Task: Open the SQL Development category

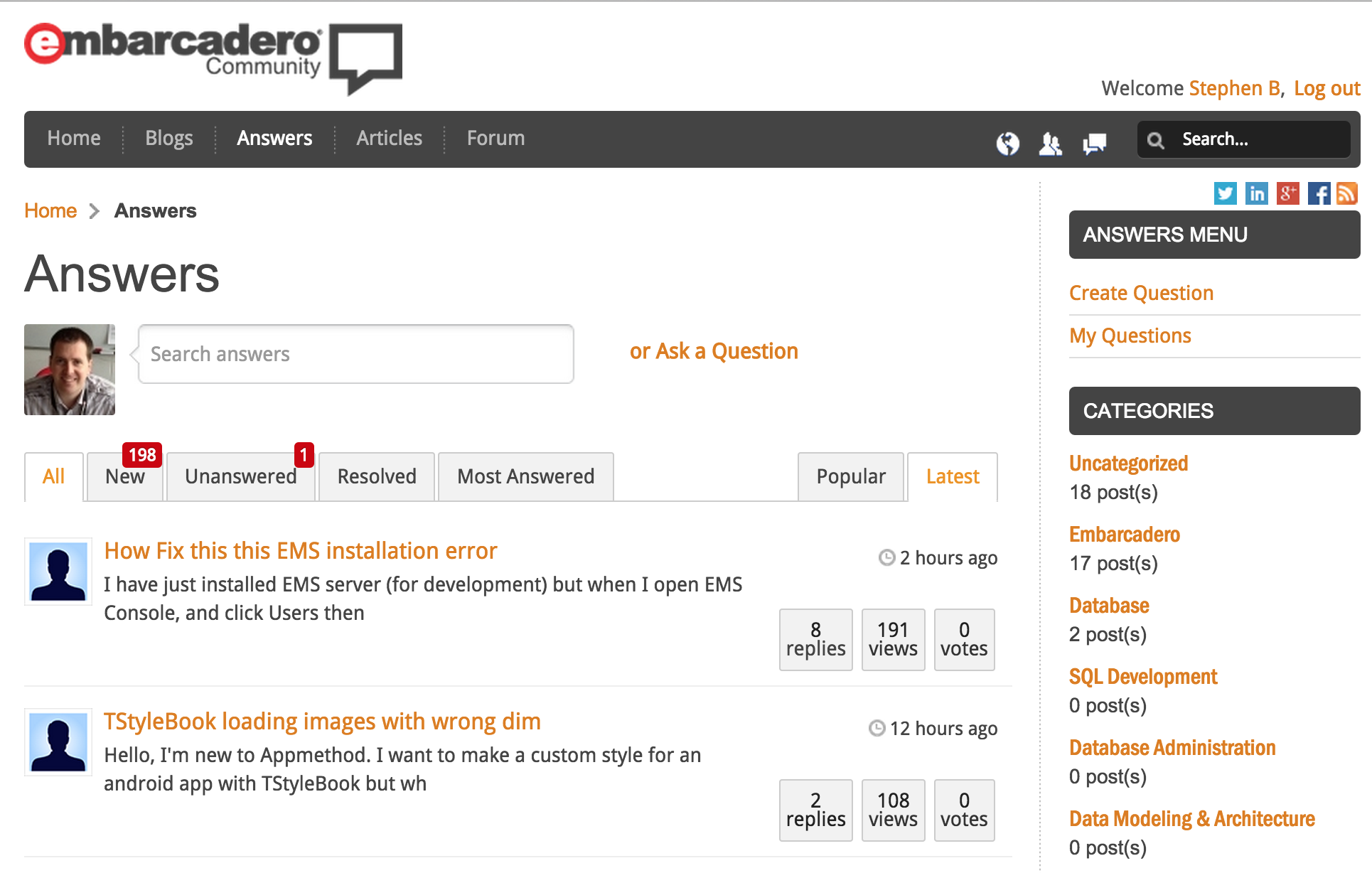Action: coord(1143,676)
